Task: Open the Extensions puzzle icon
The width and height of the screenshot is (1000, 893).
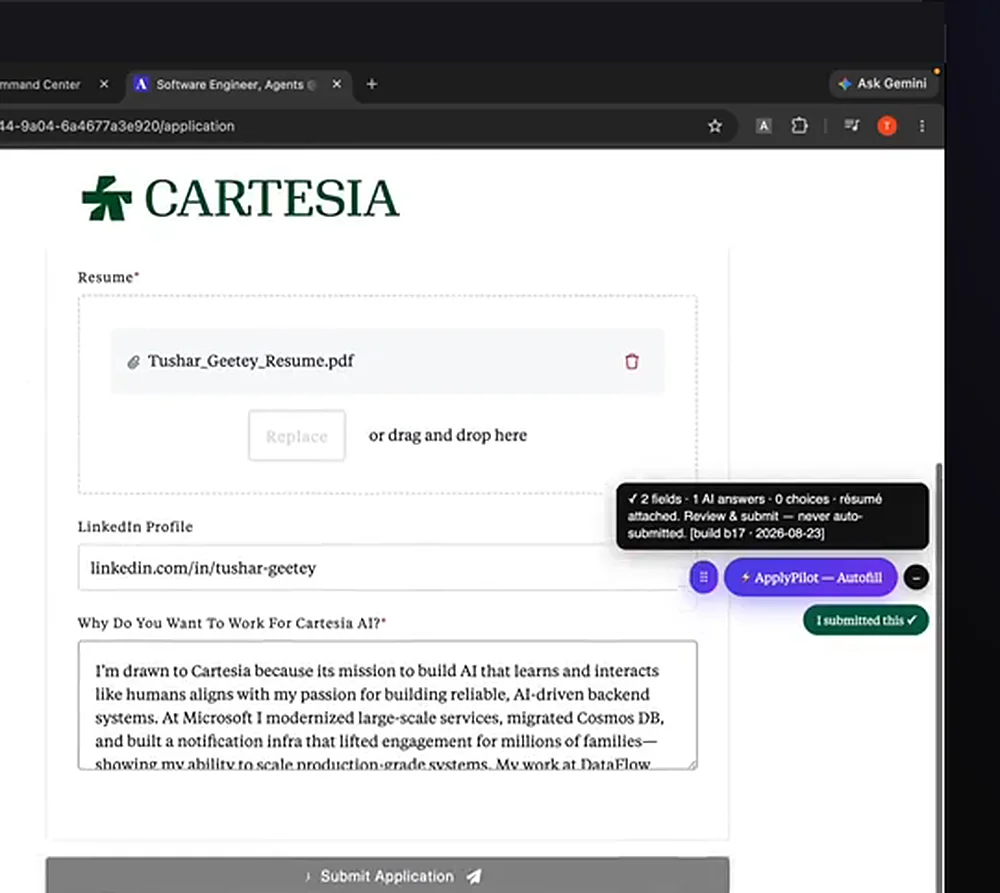Action: click(x=799, y=126)
